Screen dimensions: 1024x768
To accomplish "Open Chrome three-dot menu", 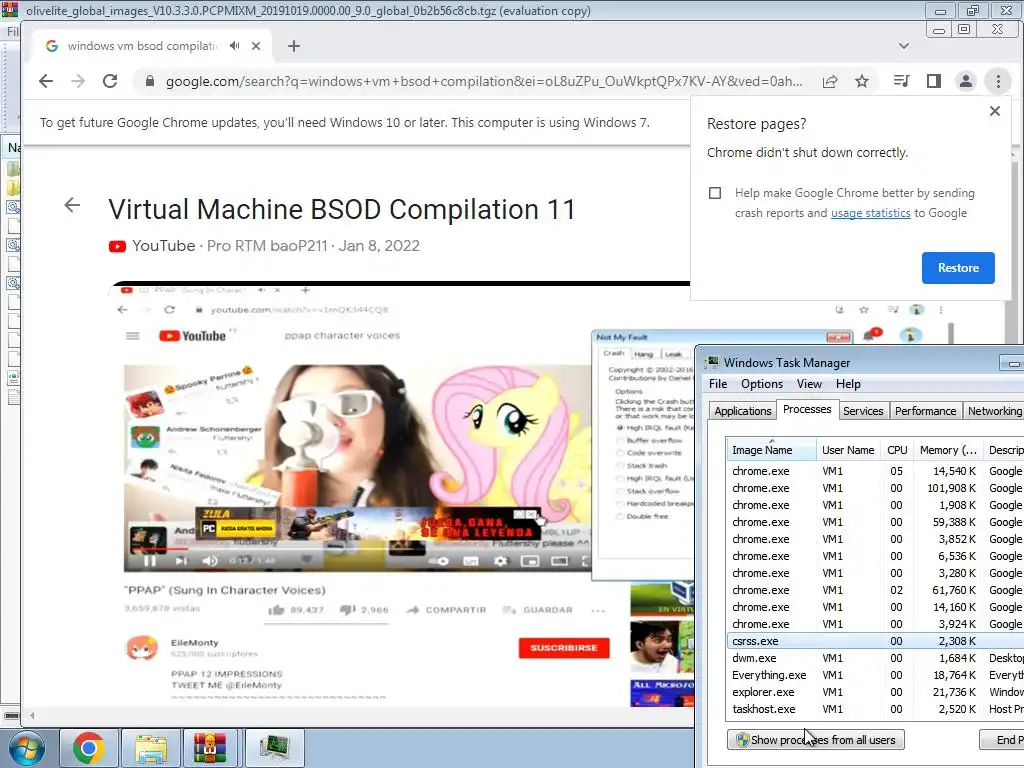I will coord(998,81).
